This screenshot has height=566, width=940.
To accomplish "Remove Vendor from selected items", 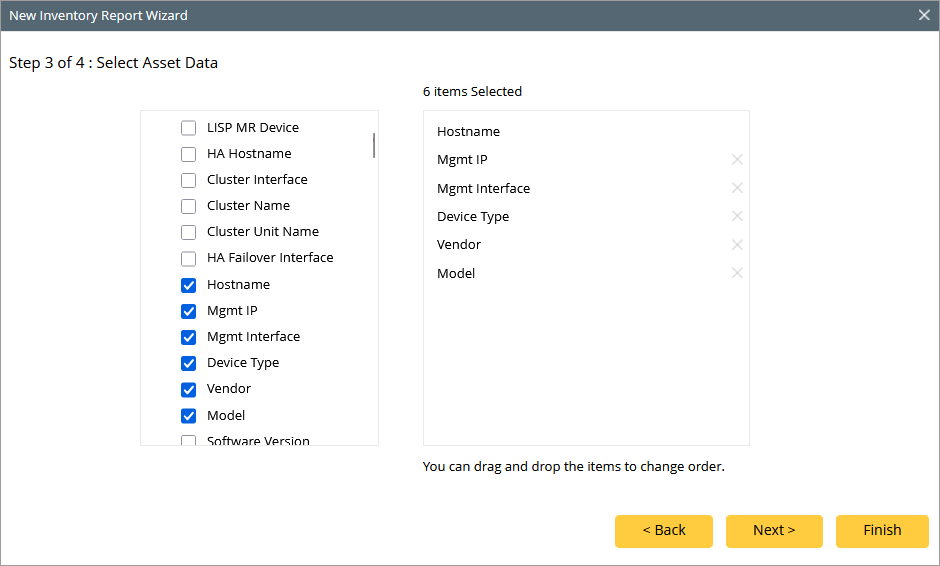I will (x=737, y=245).
